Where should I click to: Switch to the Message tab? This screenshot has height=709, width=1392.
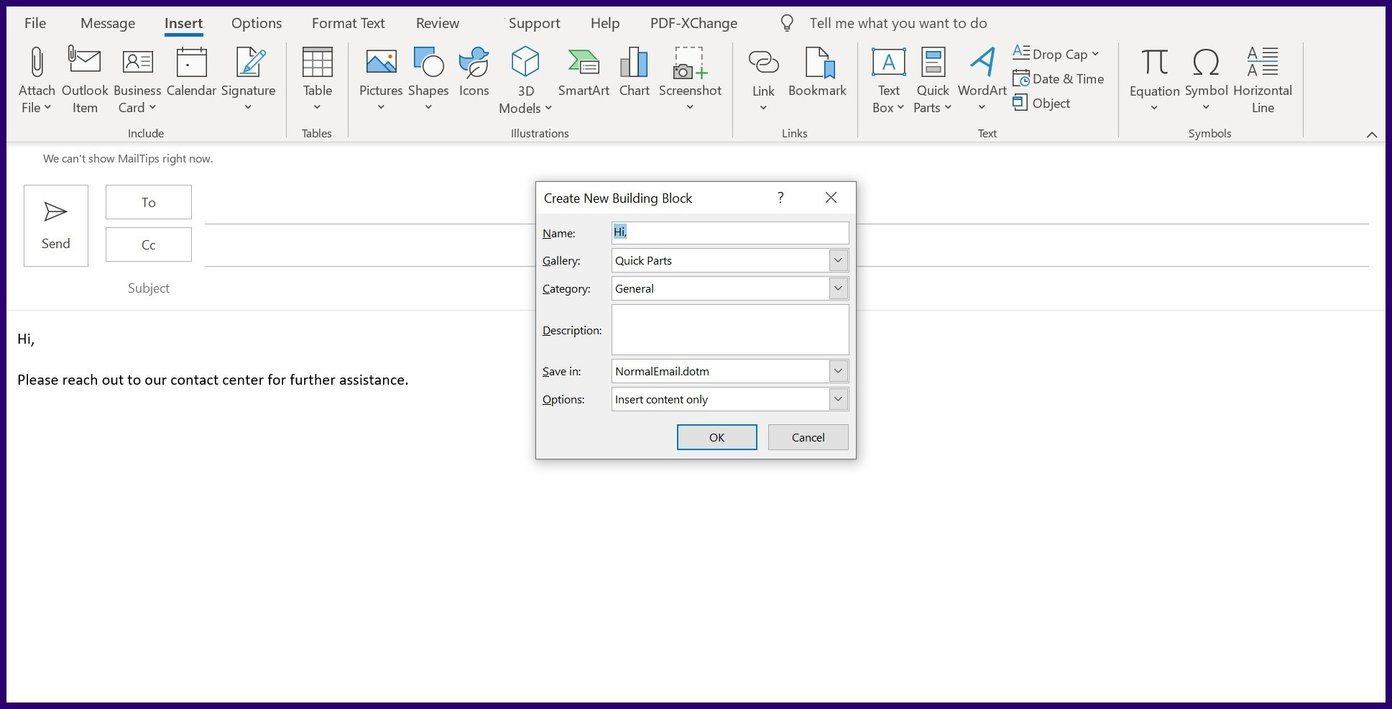click(108, 23)
